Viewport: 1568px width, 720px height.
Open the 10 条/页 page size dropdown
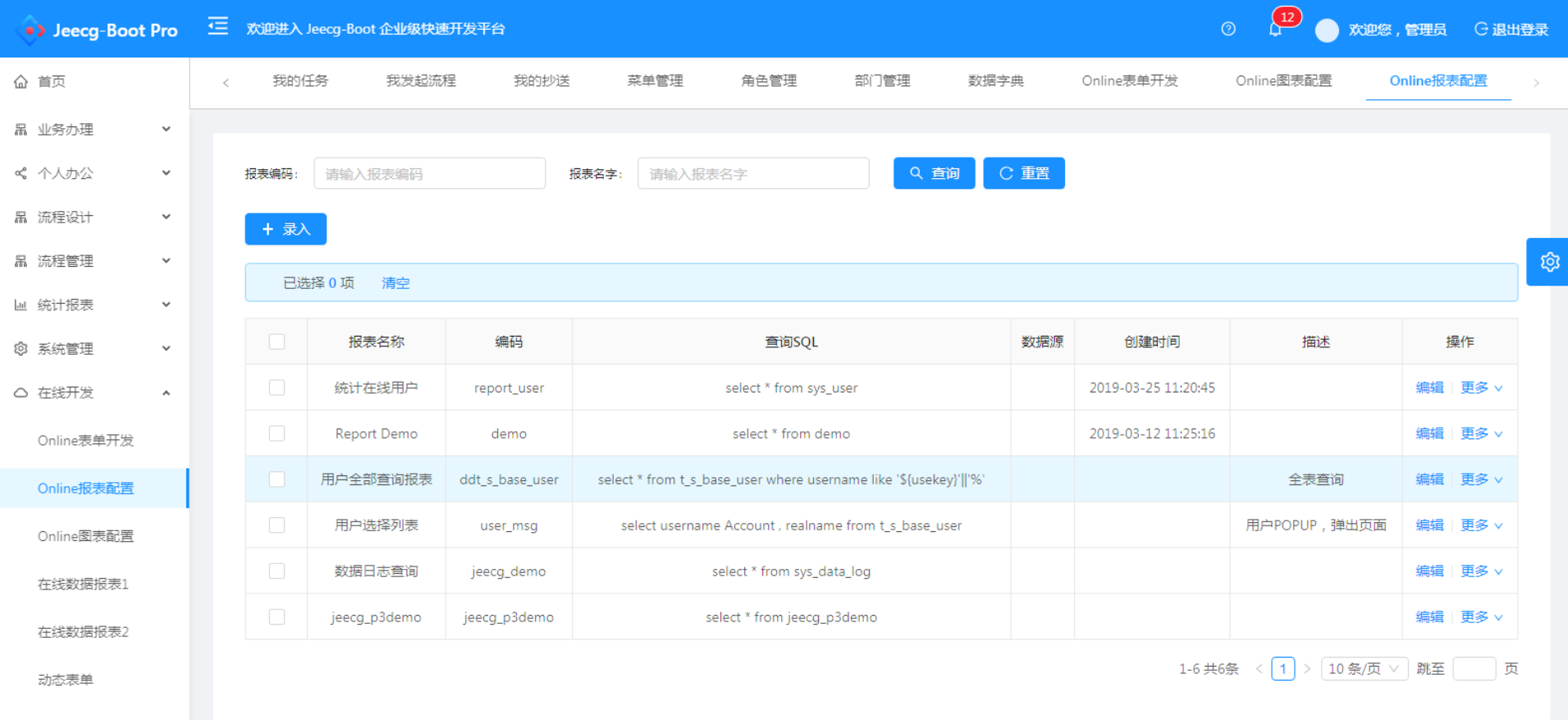1364,668
